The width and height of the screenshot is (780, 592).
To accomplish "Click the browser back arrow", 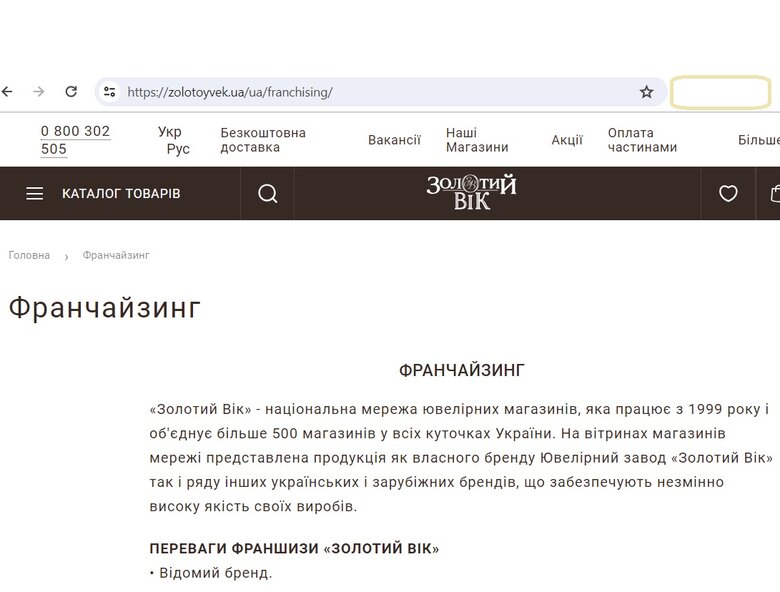I will tap(7, 92).
